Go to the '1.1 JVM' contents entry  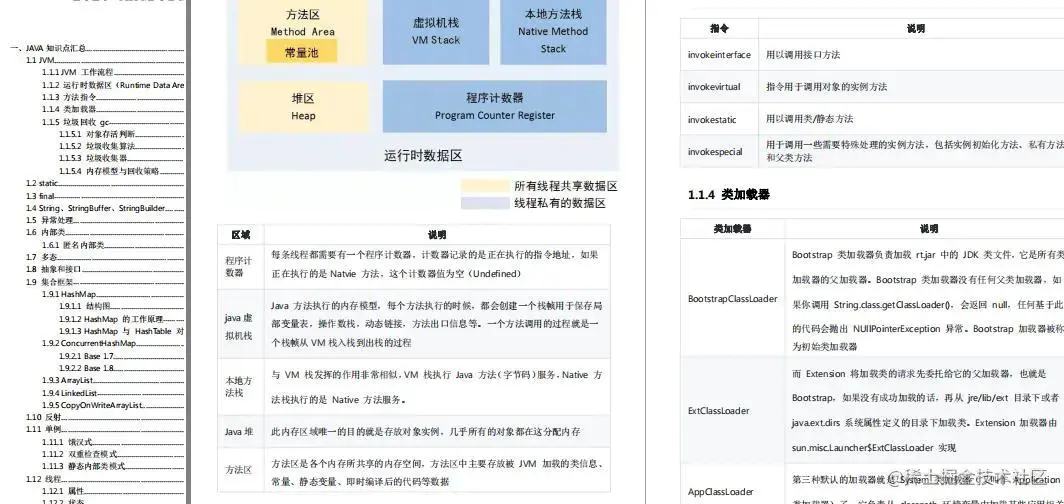[x=105, y=60]
